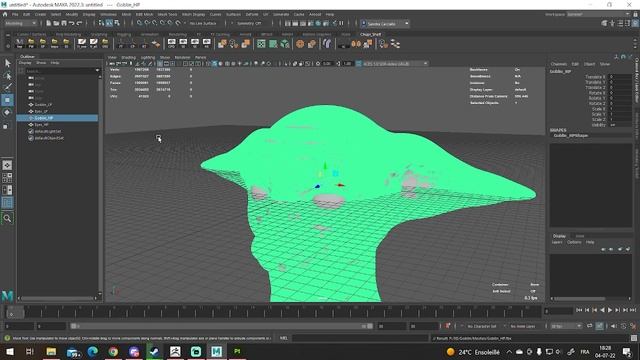Click the Open Scene folder icon
The image size is (640, 360).
pos(56,24)
